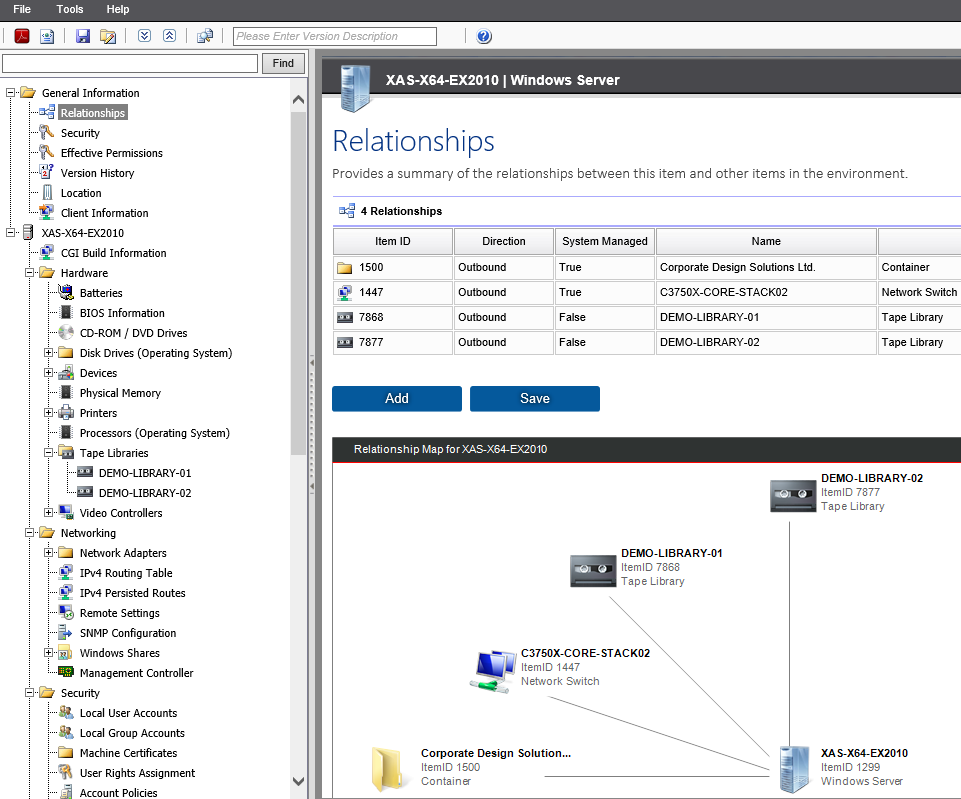
Task: Click the export to email toolbar icon
Action: point(47,35)
